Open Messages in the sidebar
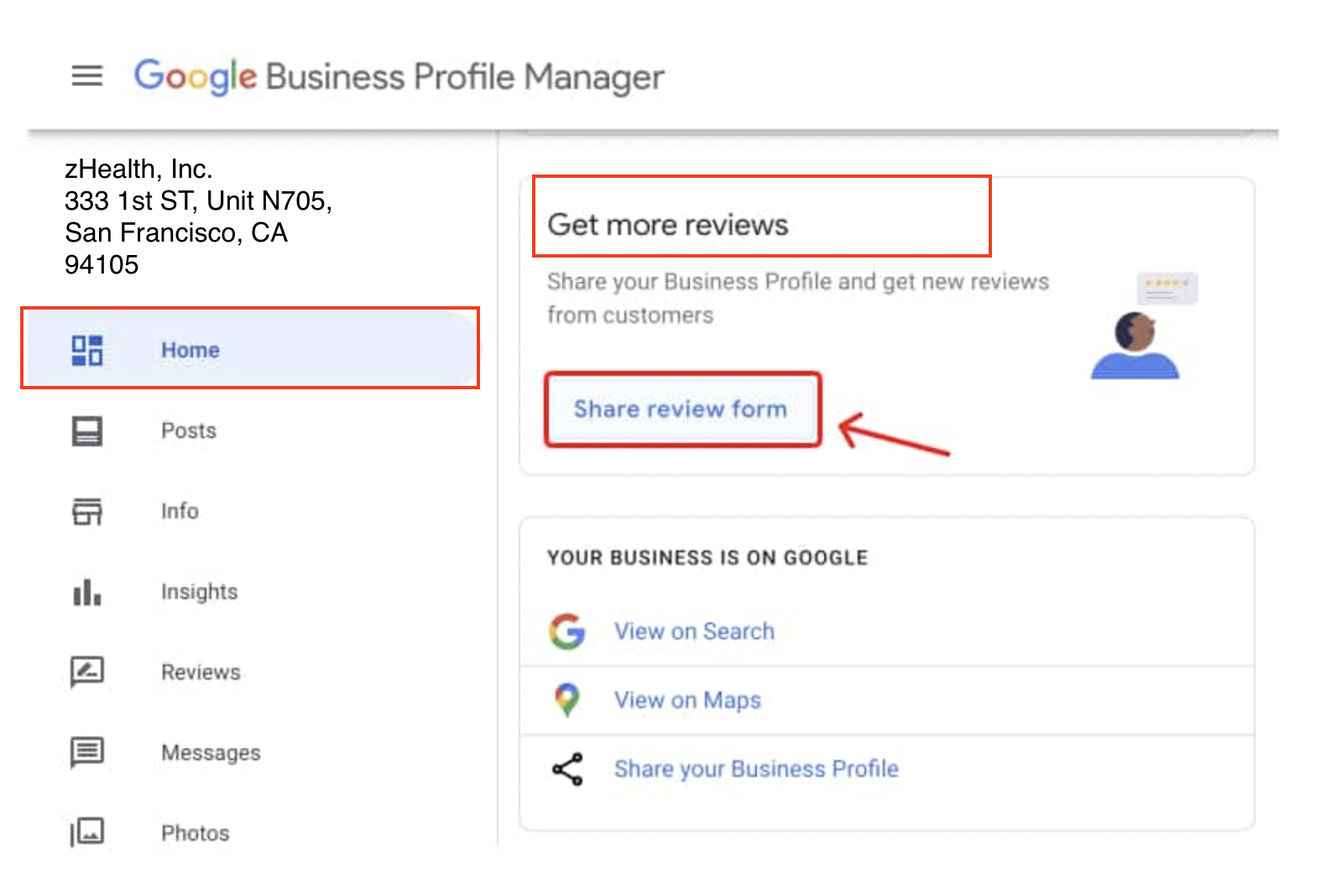Viewport: 1326px width, 896px height. [211, 753]
